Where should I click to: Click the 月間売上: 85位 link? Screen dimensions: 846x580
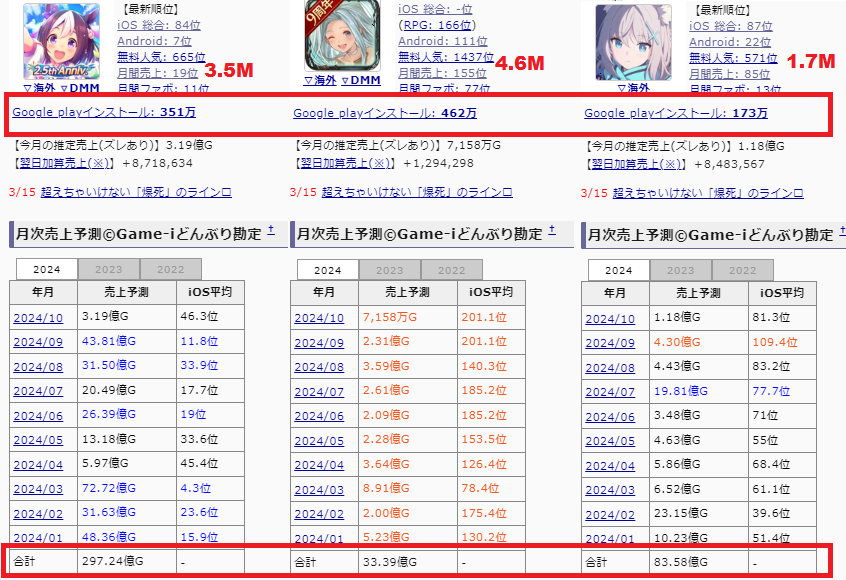pyautogui.click(x=729, y=74)
